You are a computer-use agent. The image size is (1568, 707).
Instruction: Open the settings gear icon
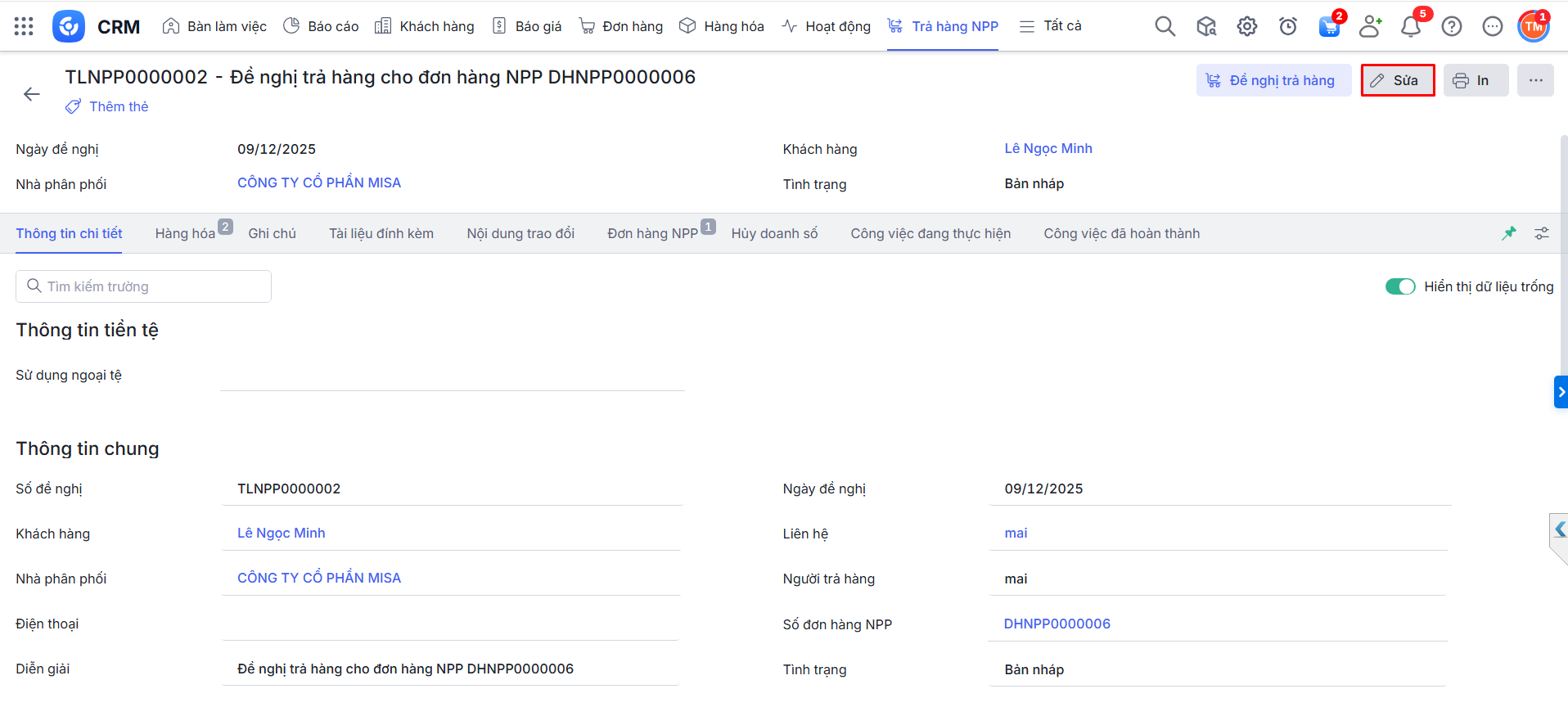1246,26
